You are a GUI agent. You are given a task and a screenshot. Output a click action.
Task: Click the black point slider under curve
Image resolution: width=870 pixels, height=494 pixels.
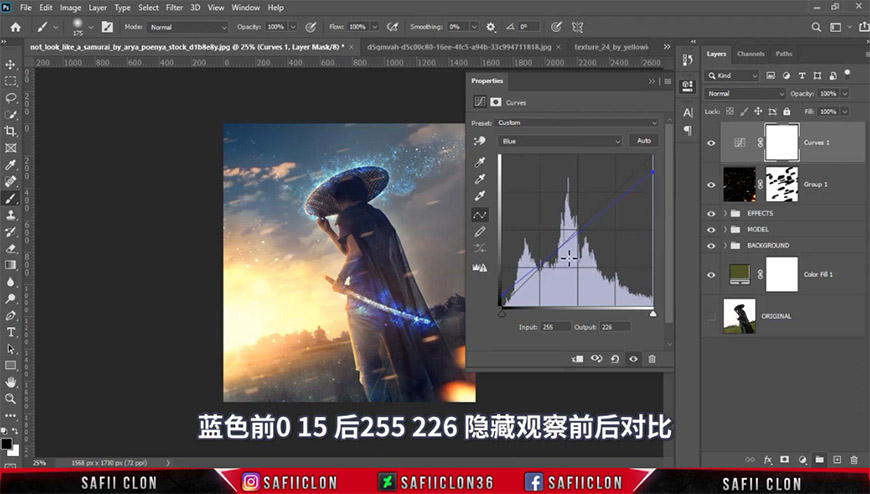click(x=502, y=314)
